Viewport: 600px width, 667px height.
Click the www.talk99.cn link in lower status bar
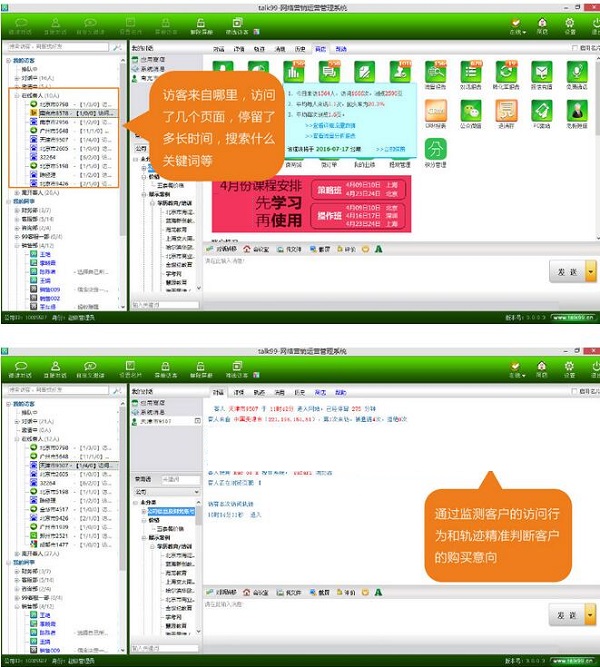click(572, 661)
